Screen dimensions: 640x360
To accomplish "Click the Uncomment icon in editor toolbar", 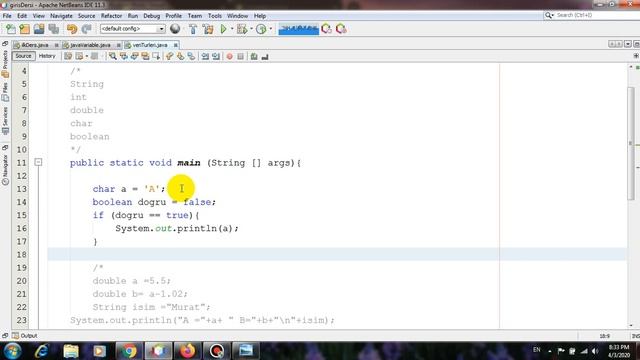I will [x=254, y=56].
